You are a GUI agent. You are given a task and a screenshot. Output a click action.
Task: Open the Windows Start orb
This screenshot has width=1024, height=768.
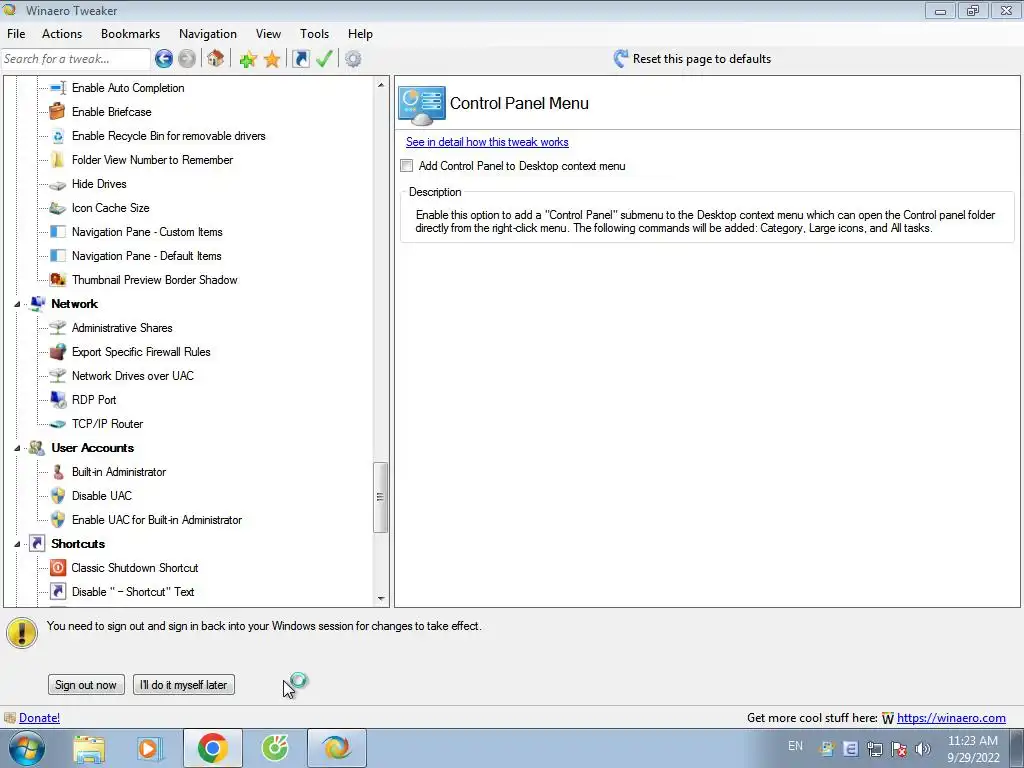(x=26, y=748)
